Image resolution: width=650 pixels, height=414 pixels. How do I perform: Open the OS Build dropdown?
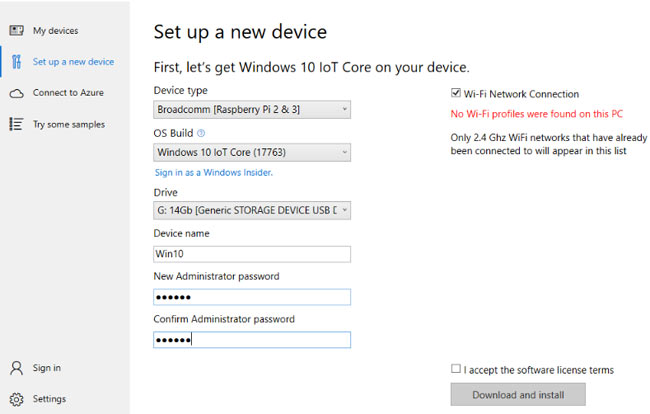tap(252, 153)
